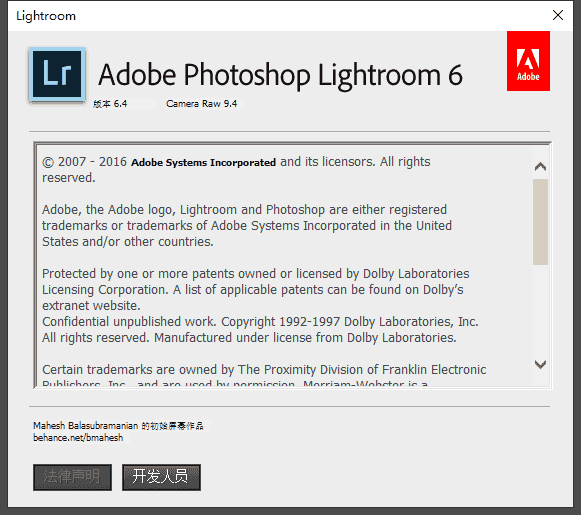581x515 pixels.
Task: Click the 'Mahesh Balasubramanian' credit line
Action: coord(118,426)
